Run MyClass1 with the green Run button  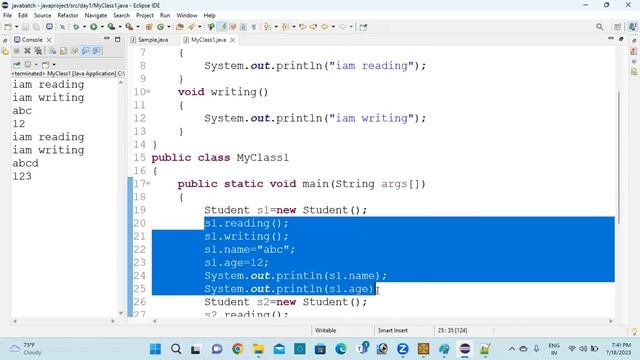click(x=93, y=27)
